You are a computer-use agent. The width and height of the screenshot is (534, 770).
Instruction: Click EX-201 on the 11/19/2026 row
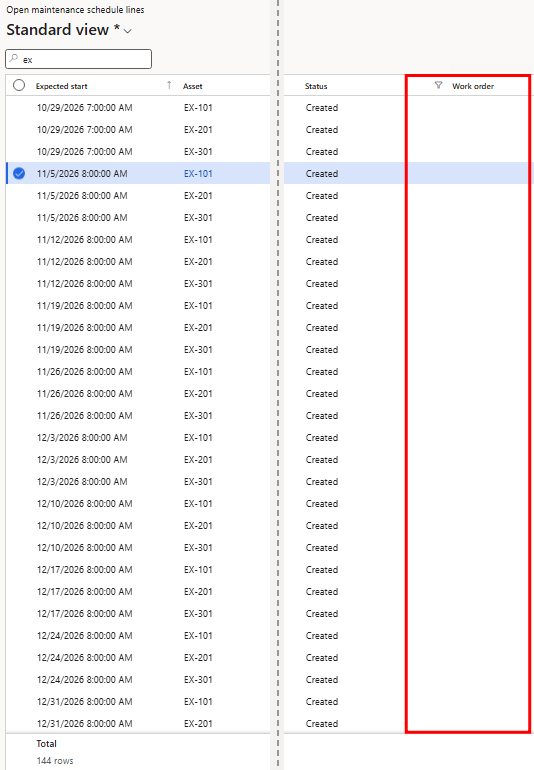click(198, 328)
